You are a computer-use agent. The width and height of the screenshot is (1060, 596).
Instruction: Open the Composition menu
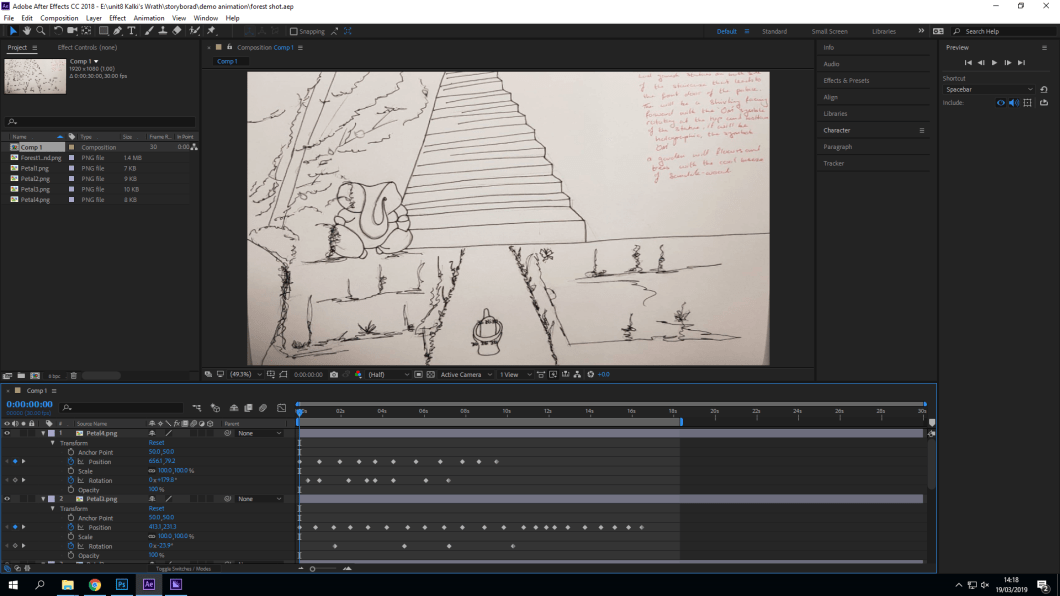point(59,17)
